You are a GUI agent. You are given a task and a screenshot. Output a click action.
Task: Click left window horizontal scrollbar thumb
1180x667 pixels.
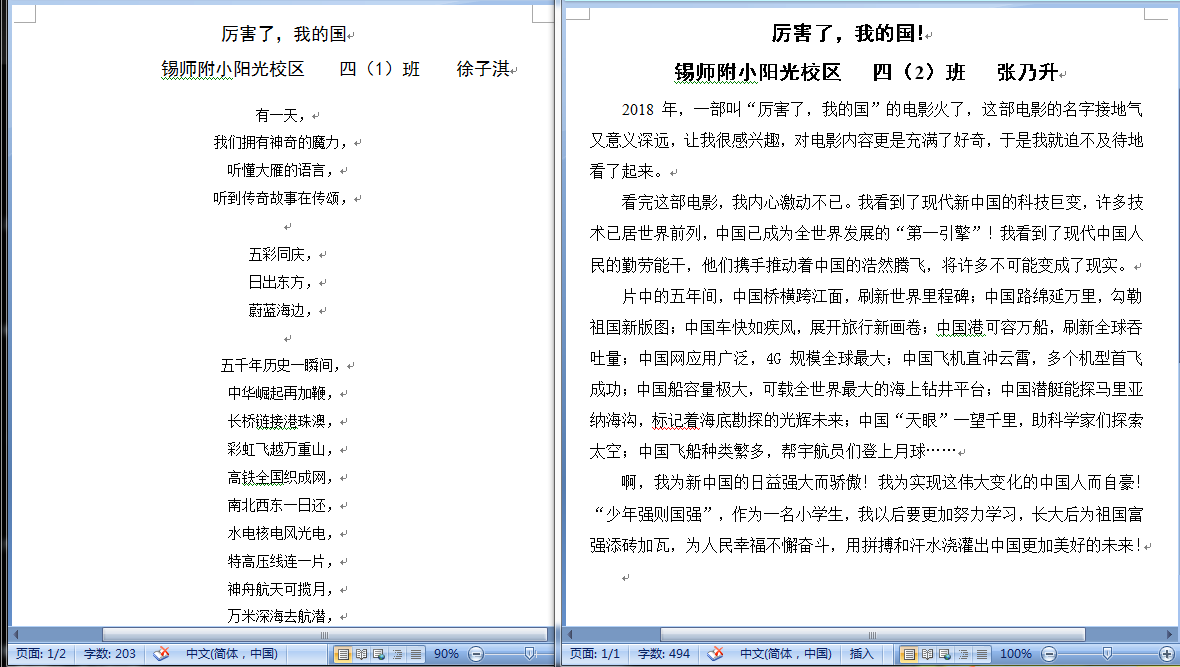click(324, 635)
